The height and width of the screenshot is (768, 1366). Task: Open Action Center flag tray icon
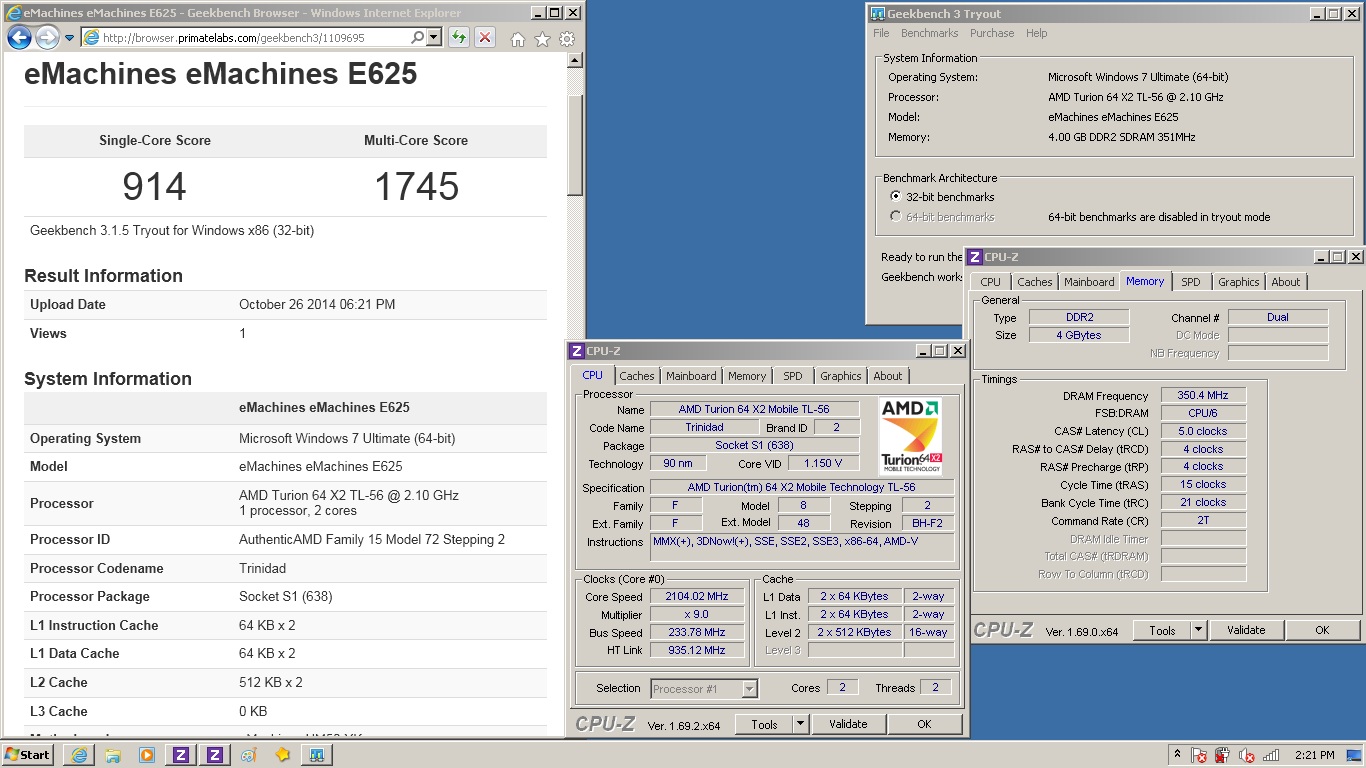click(x=1200, y=756)
